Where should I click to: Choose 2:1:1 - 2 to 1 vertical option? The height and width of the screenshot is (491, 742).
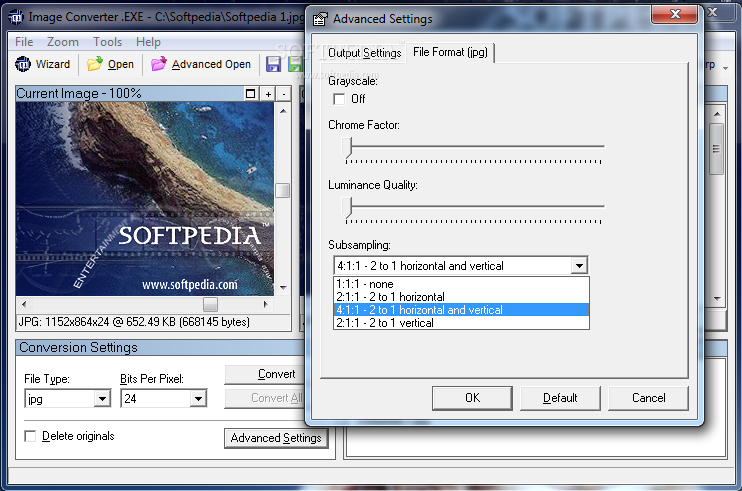(x=461, y=323)
